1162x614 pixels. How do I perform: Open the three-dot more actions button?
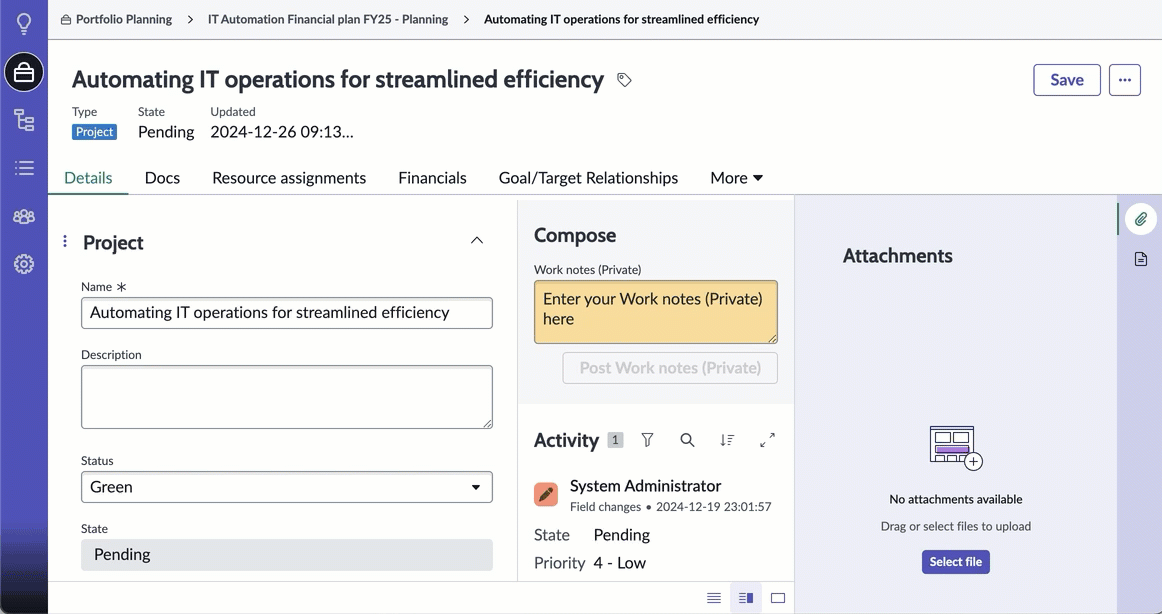click(x=1124, y=80)
